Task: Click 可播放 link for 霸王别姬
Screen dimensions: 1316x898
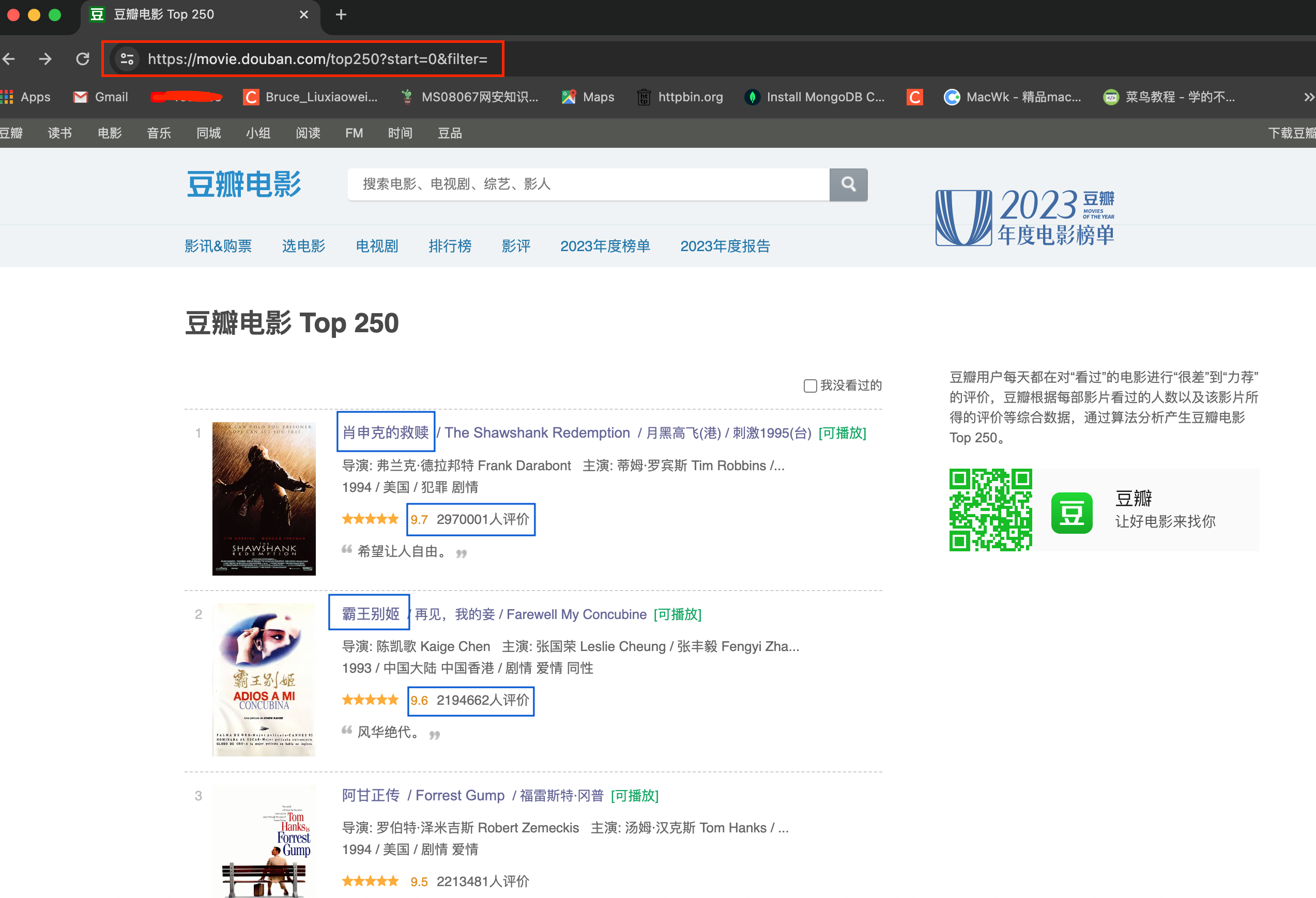Action: (677, 614)
